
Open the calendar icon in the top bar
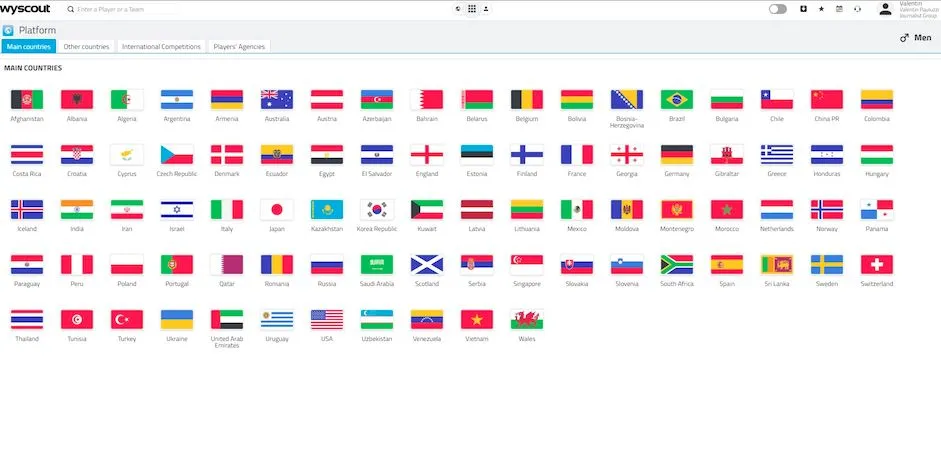coord(839,9)
